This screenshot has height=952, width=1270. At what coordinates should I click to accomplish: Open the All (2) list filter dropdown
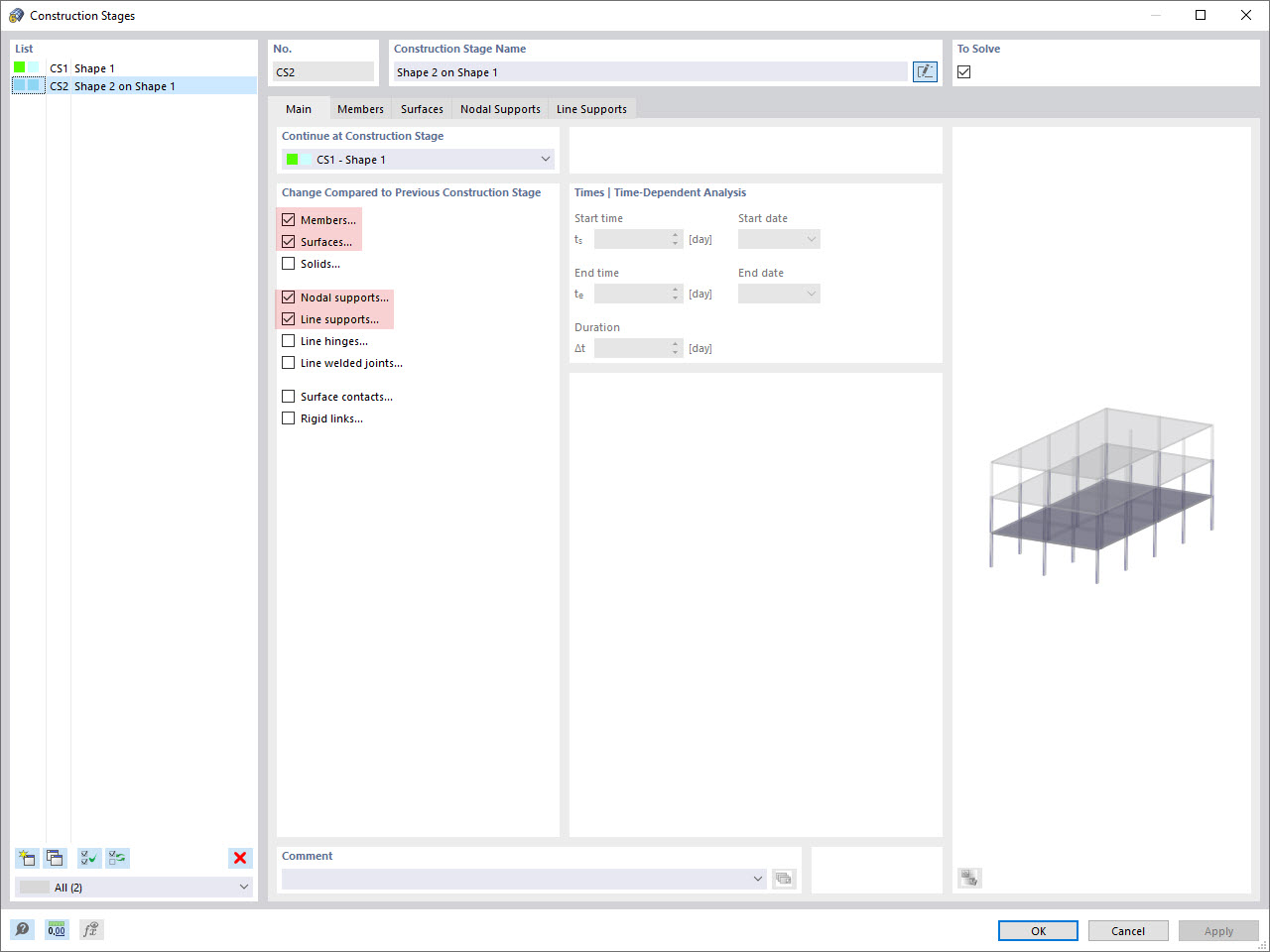click(x=134, y=888)
